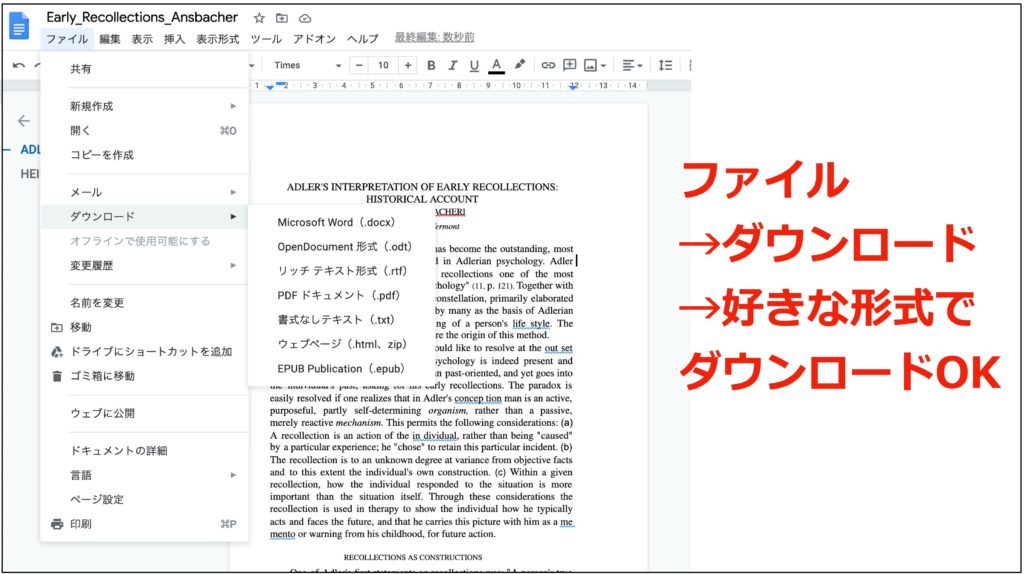This screenshot has height=574, width=1024.
Task: Select ドキュメントの詳細
Action: pos(144,451)
